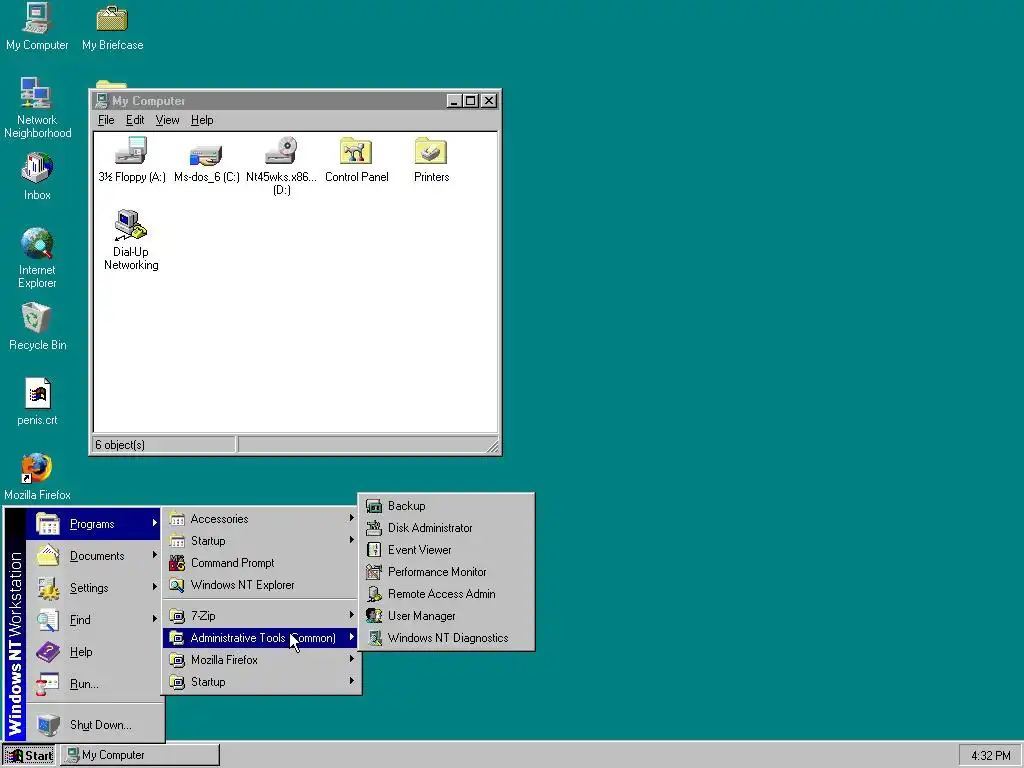This screenshot has width=1024, height=768.
Task: Choose Shut Down... from the Start menu
Action: tap(93, 724)
